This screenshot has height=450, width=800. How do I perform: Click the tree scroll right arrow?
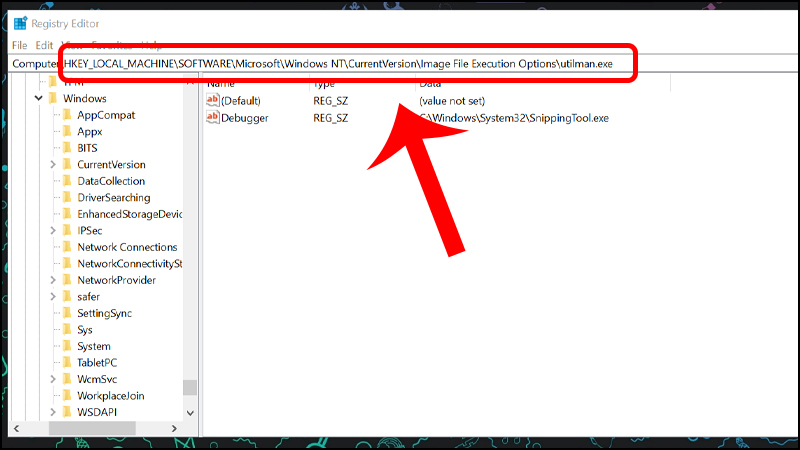[x=174, y=429]
